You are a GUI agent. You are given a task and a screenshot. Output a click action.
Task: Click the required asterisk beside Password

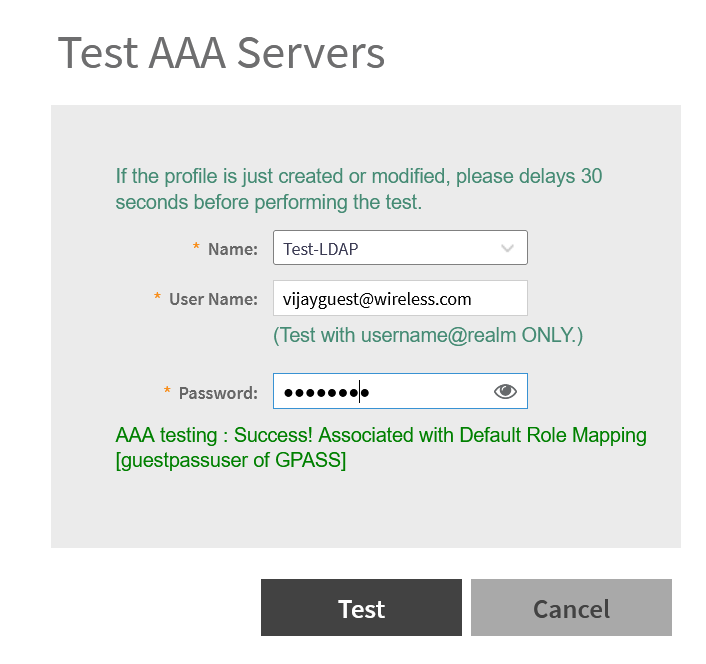167,392
